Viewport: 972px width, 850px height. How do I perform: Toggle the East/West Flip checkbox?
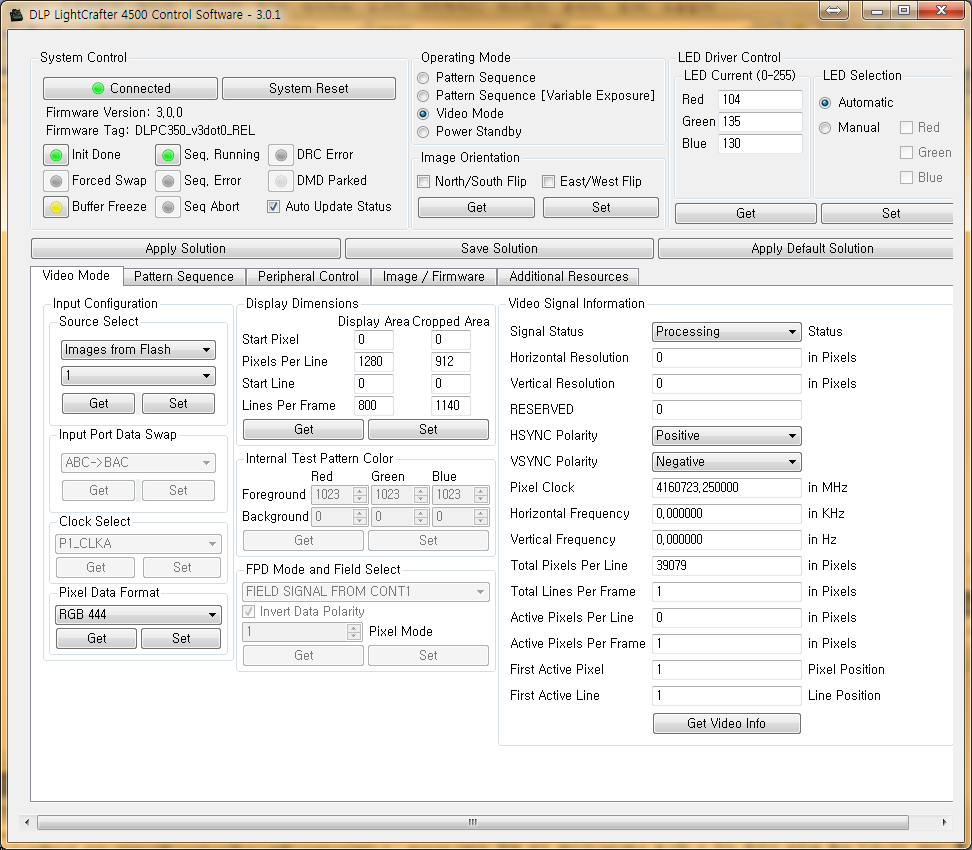pos(549,182)
